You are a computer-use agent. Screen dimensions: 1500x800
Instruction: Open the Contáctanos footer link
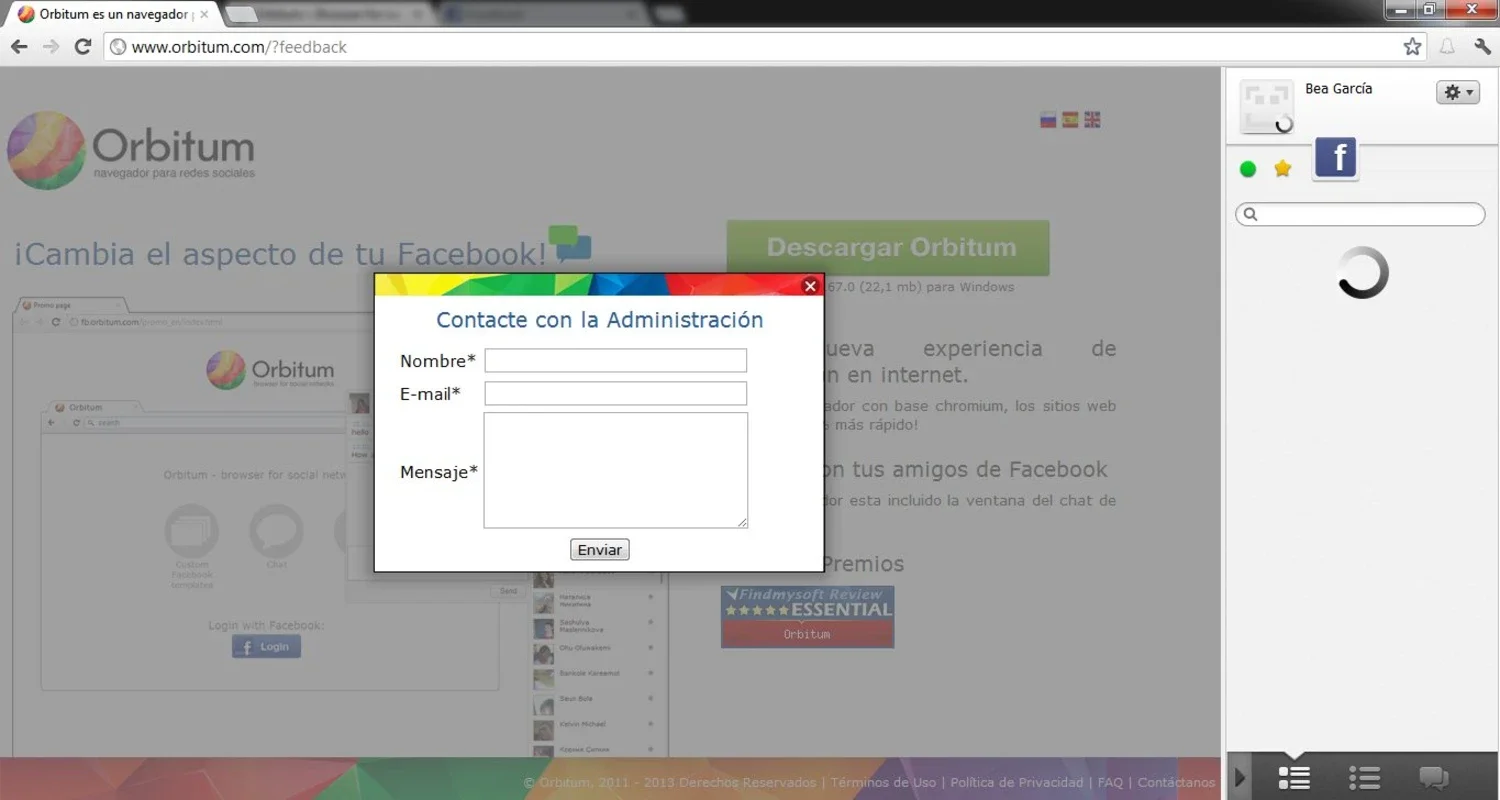tap(1176, 783)
